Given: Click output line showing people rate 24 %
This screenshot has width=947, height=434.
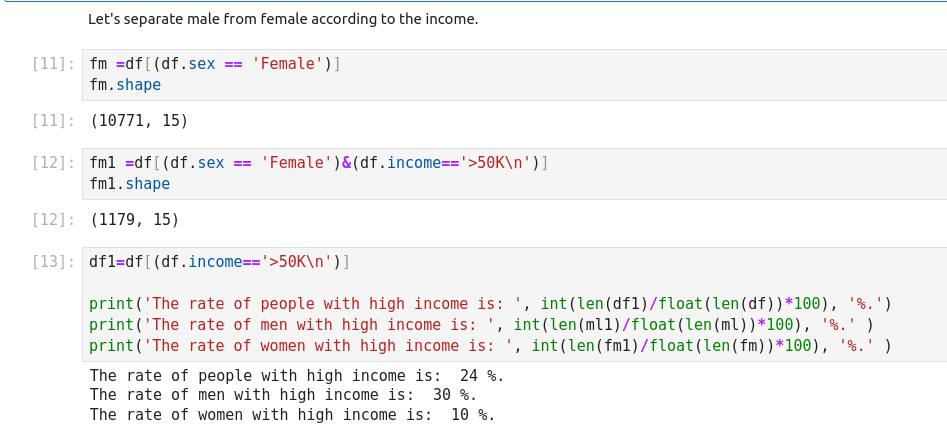Looking at the screenshot, I should point(297,376).
